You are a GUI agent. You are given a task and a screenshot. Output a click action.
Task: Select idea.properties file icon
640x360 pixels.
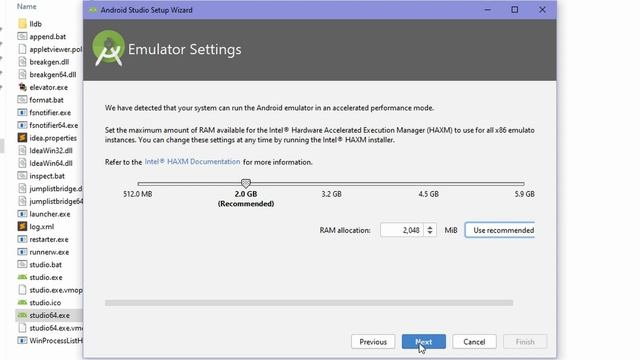pyautogui.click(x=22, y=138)
